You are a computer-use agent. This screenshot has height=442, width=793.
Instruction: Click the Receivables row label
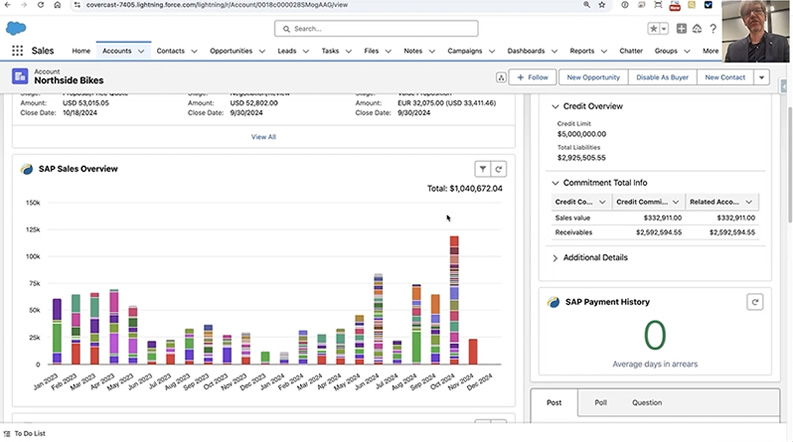pos(574,233)
